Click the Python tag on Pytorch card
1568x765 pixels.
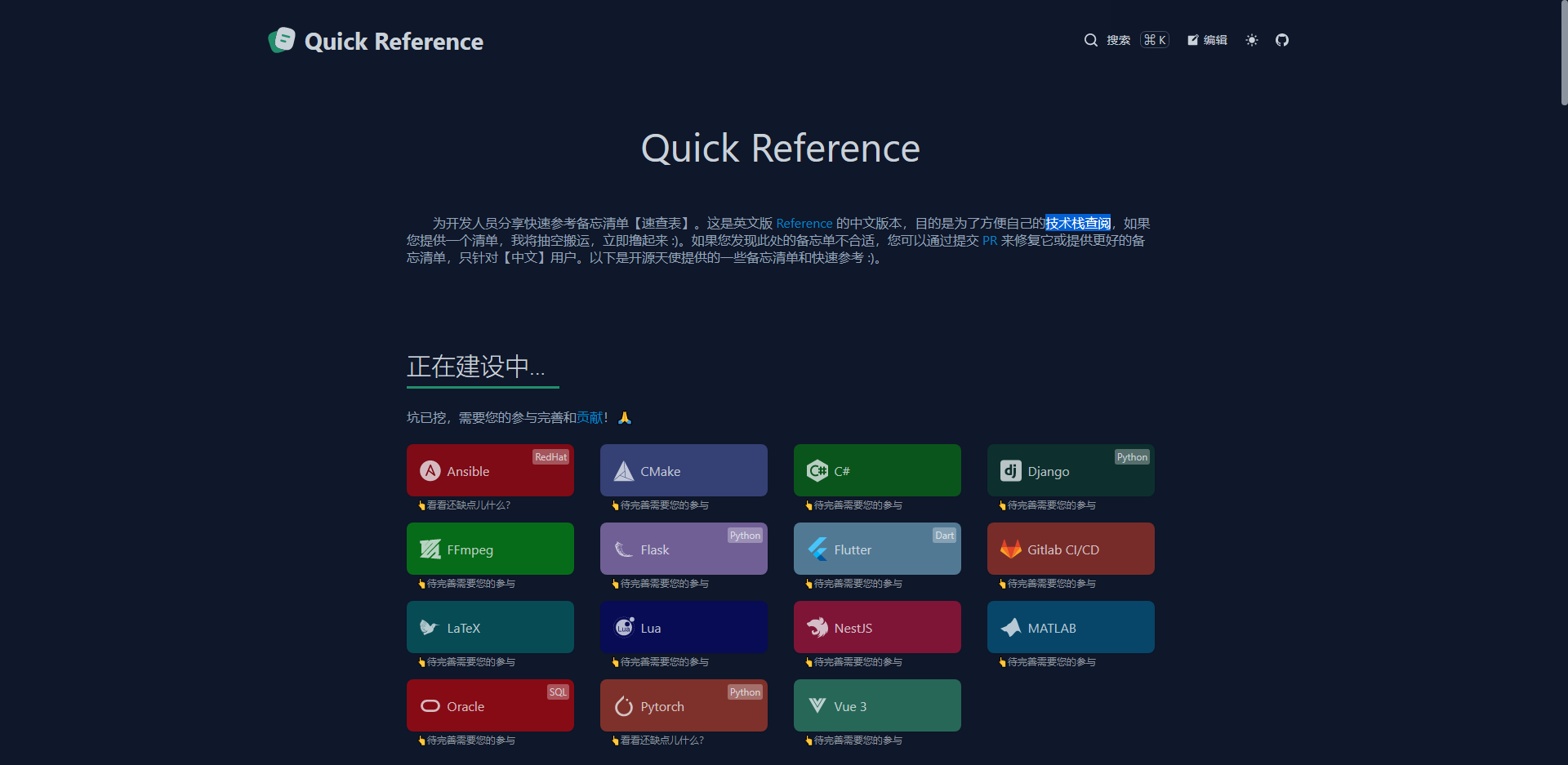click(745, 692)
